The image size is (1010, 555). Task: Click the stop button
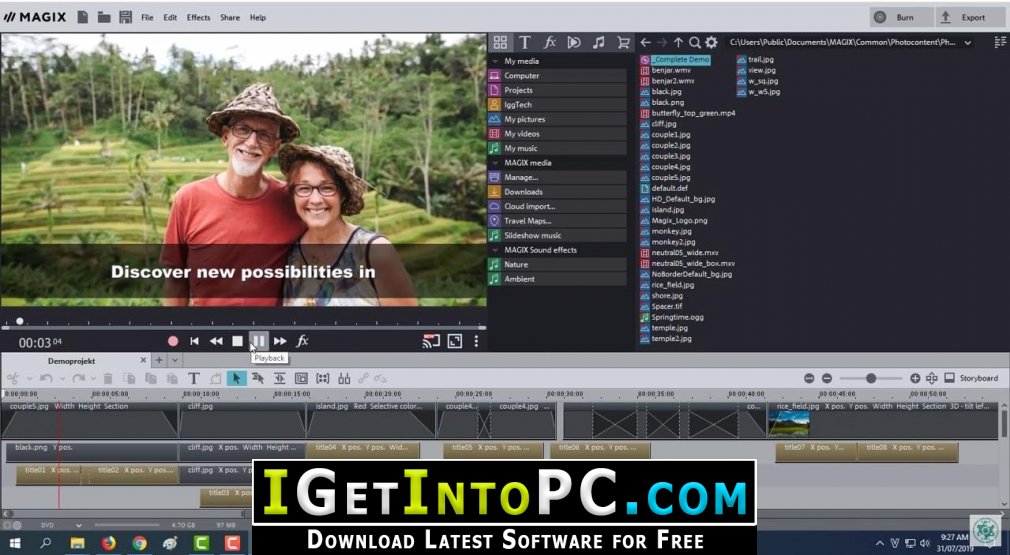tap(237, 341)
